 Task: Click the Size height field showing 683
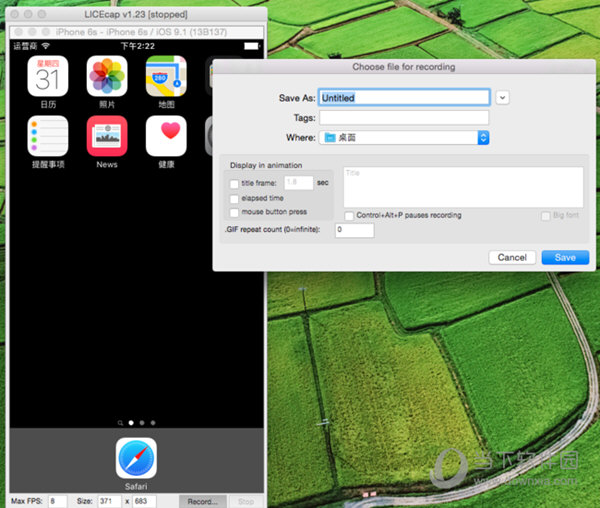[144, 501]
